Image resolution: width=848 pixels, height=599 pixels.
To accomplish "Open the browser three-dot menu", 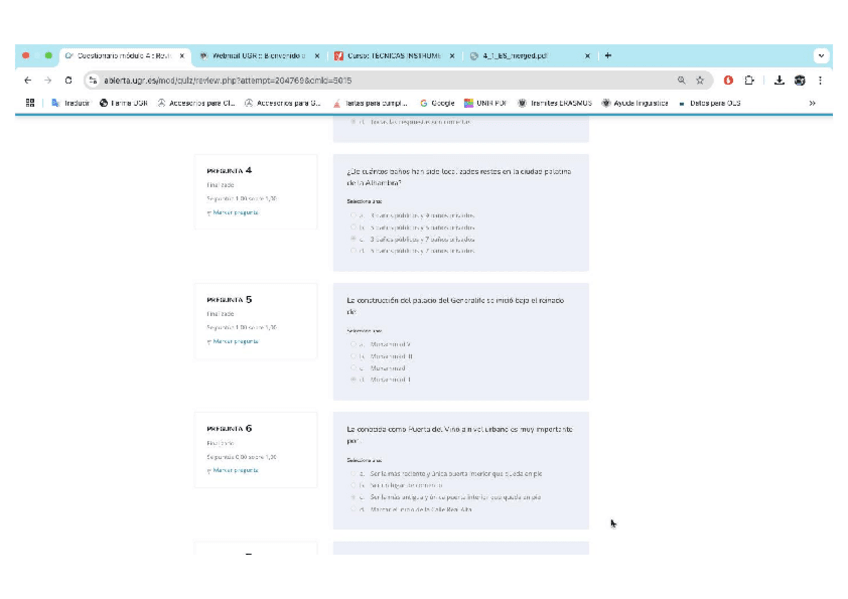I will click(x=820, y=80).
